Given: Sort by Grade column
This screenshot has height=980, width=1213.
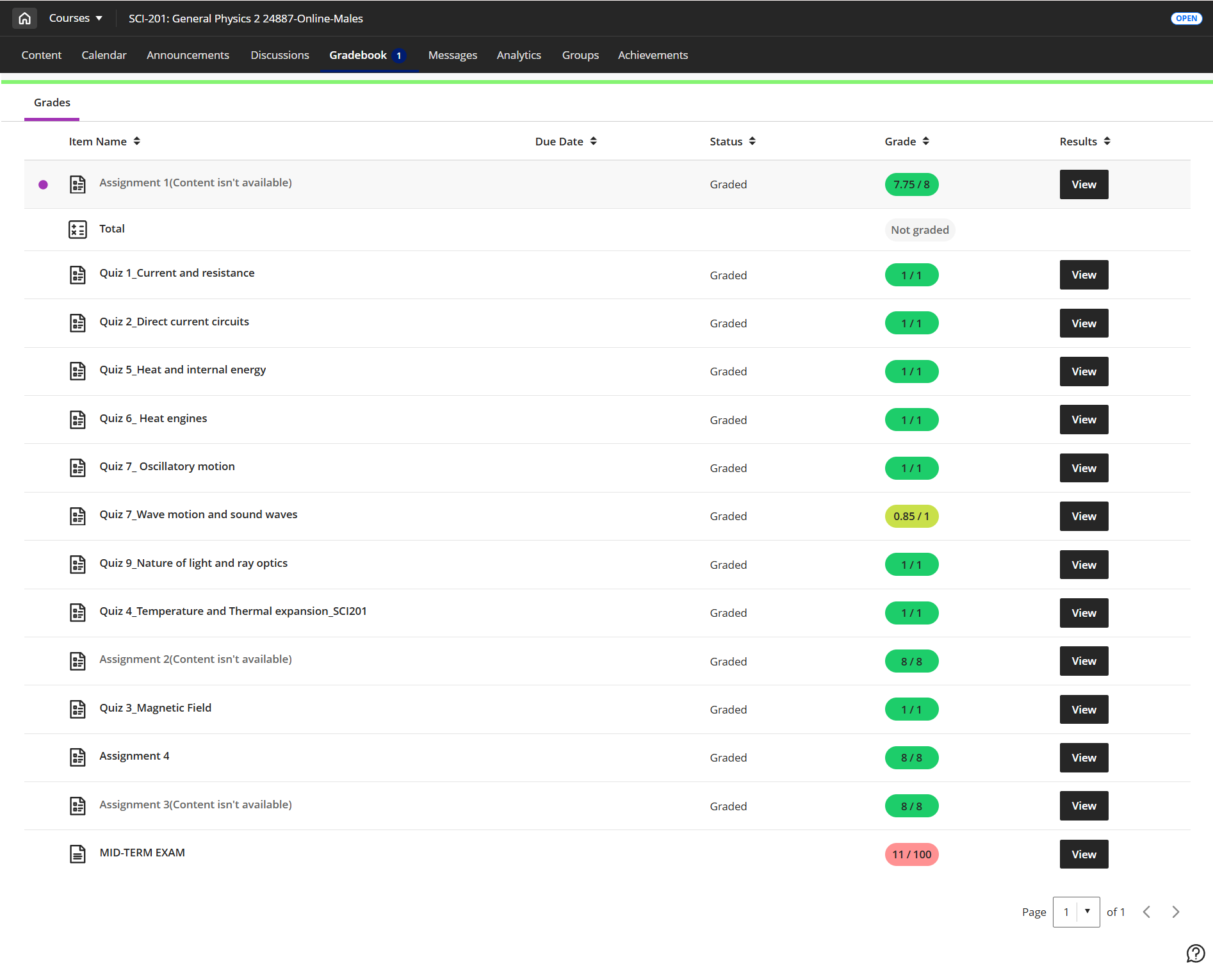Looking at the screenshot, I should 906,142.
